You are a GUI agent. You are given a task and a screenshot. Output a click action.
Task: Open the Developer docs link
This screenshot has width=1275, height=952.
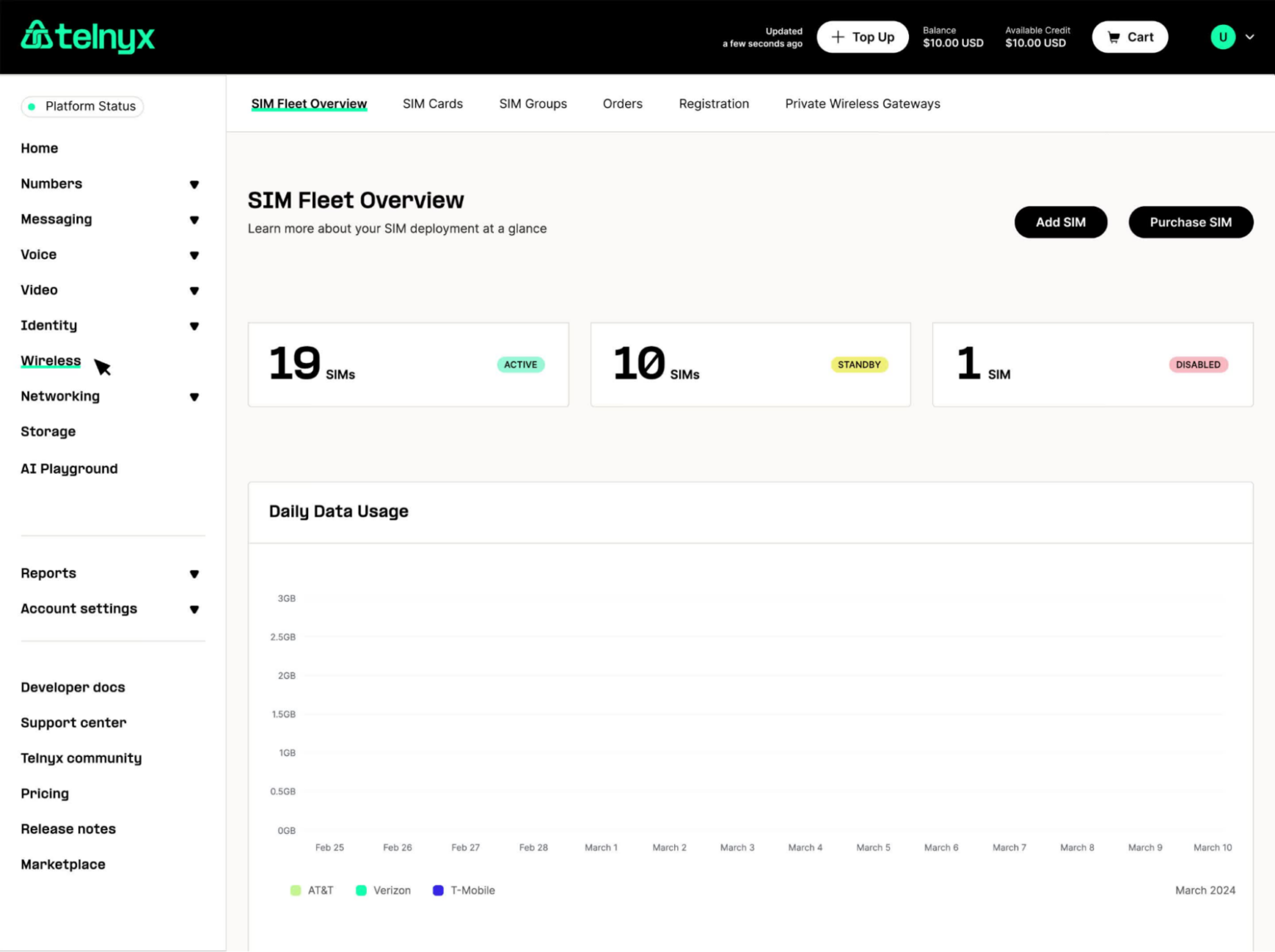click(x=72, y=687)
